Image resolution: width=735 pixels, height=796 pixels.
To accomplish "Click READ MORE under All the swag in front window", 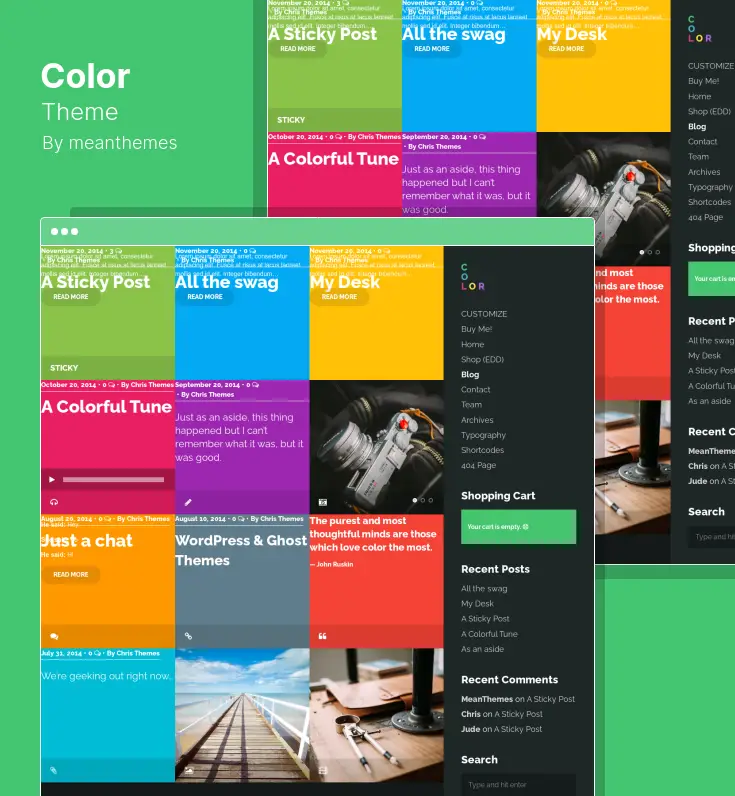I will click(205, 297).
